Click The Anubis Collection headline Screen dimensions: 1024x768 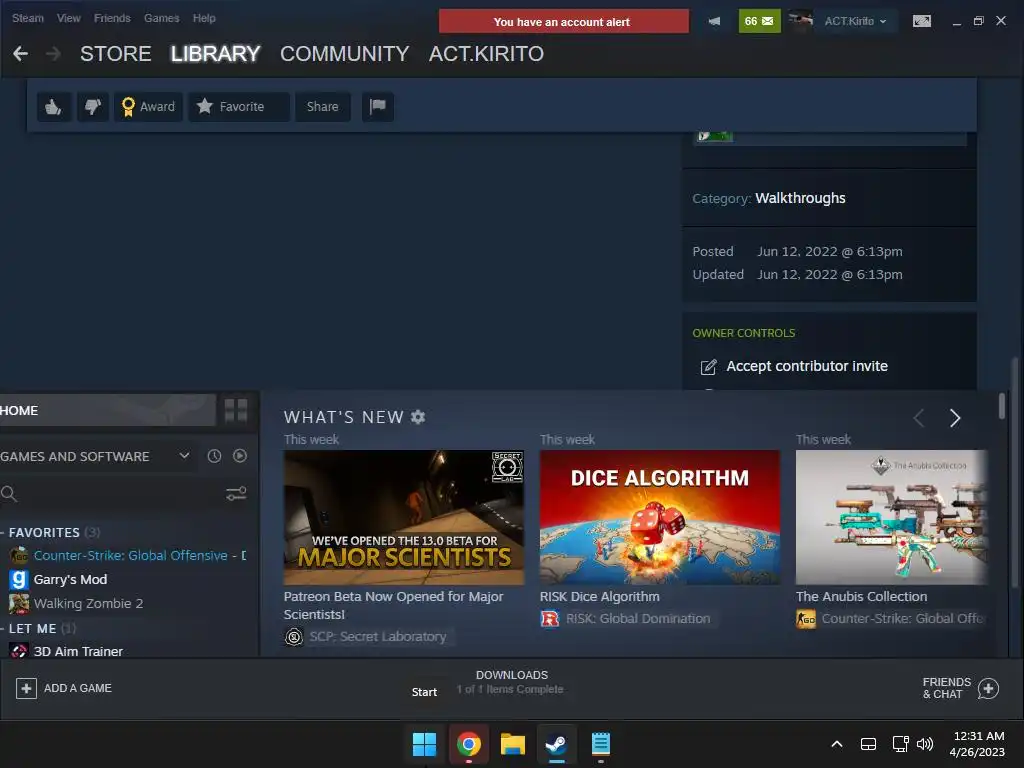coord(861,597)
